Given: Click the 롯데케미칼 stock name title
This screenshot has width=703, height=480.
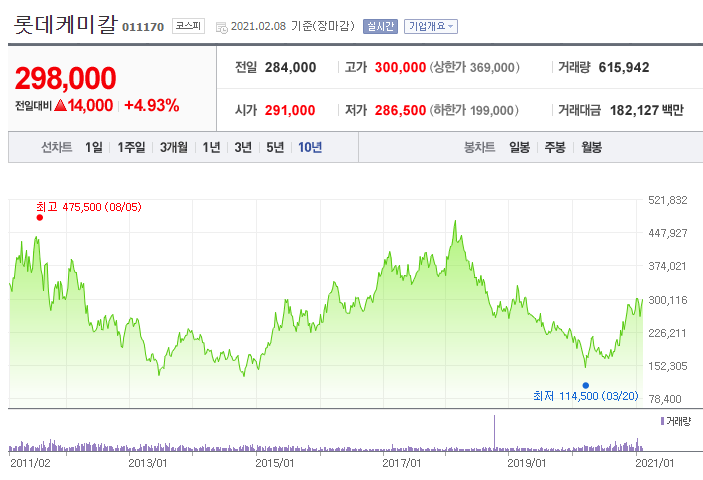Looking at the screenshot, I should click(x=65, y=25).
